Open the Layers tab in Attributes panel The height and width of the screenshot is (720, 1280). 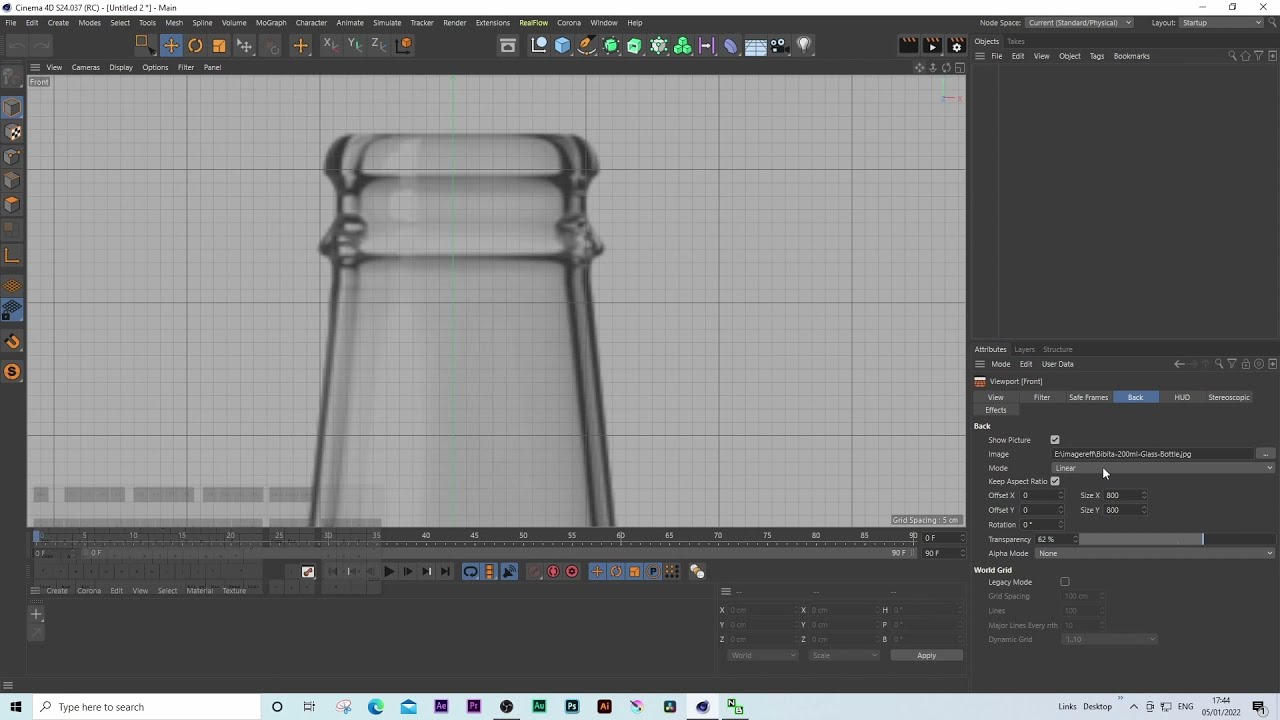pos(1024,349)
